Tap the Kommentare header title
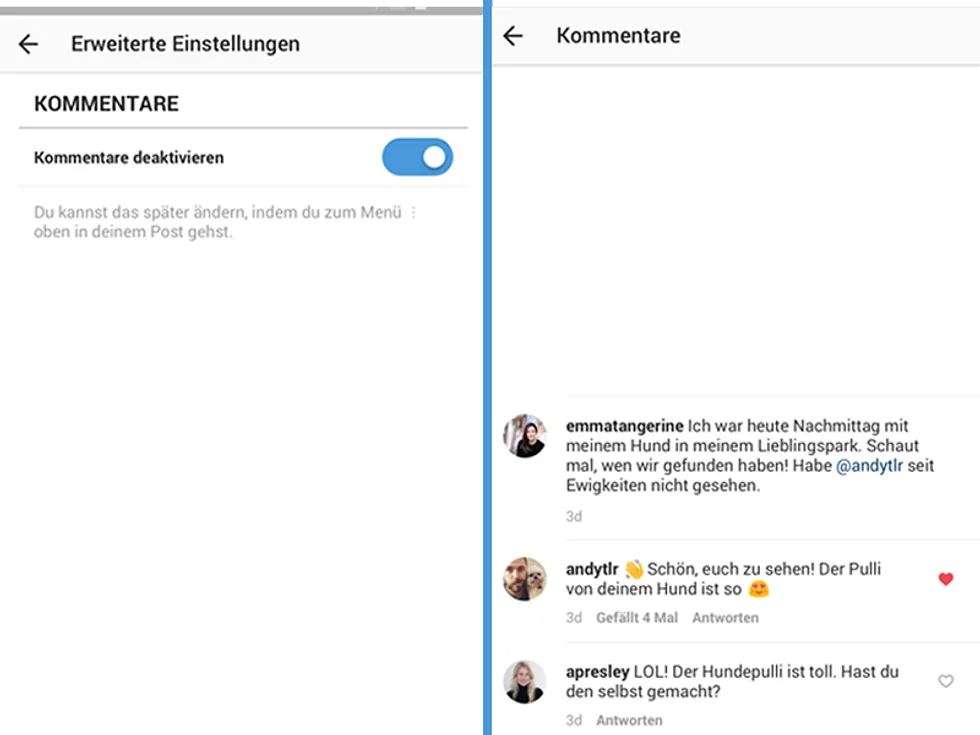The image size is (980, 735). tap(618, 36)
